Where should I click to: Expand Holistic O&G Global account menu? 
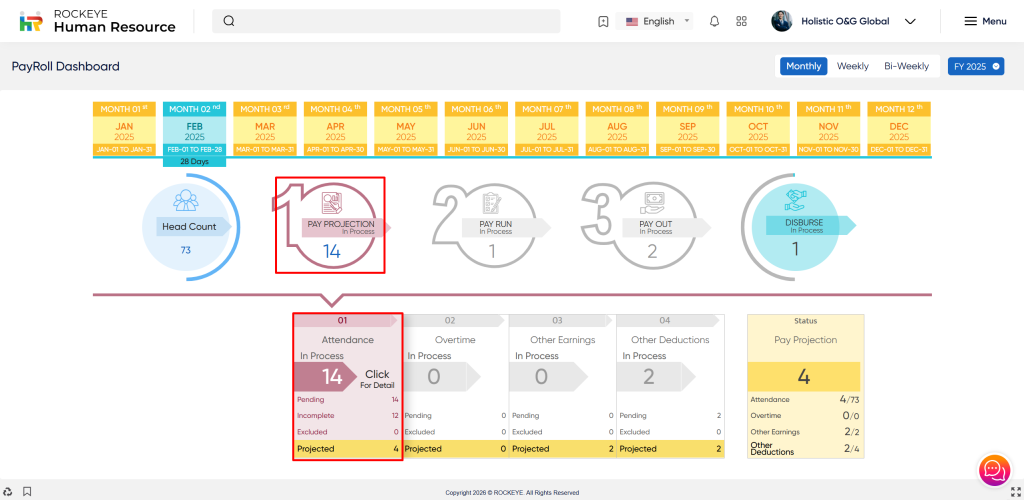pos(844,21)
